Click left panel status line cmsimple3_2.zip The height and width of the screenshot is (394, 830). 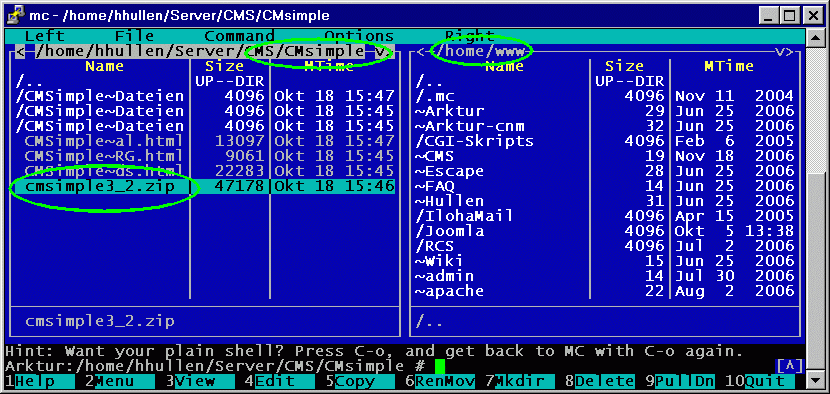tap(100, 320)
